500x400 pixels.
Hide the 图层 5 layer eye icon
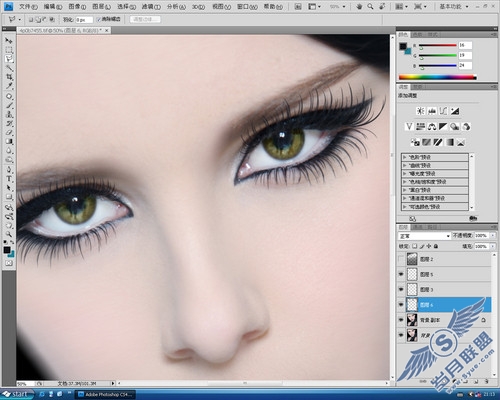click(x=401, y=274)
